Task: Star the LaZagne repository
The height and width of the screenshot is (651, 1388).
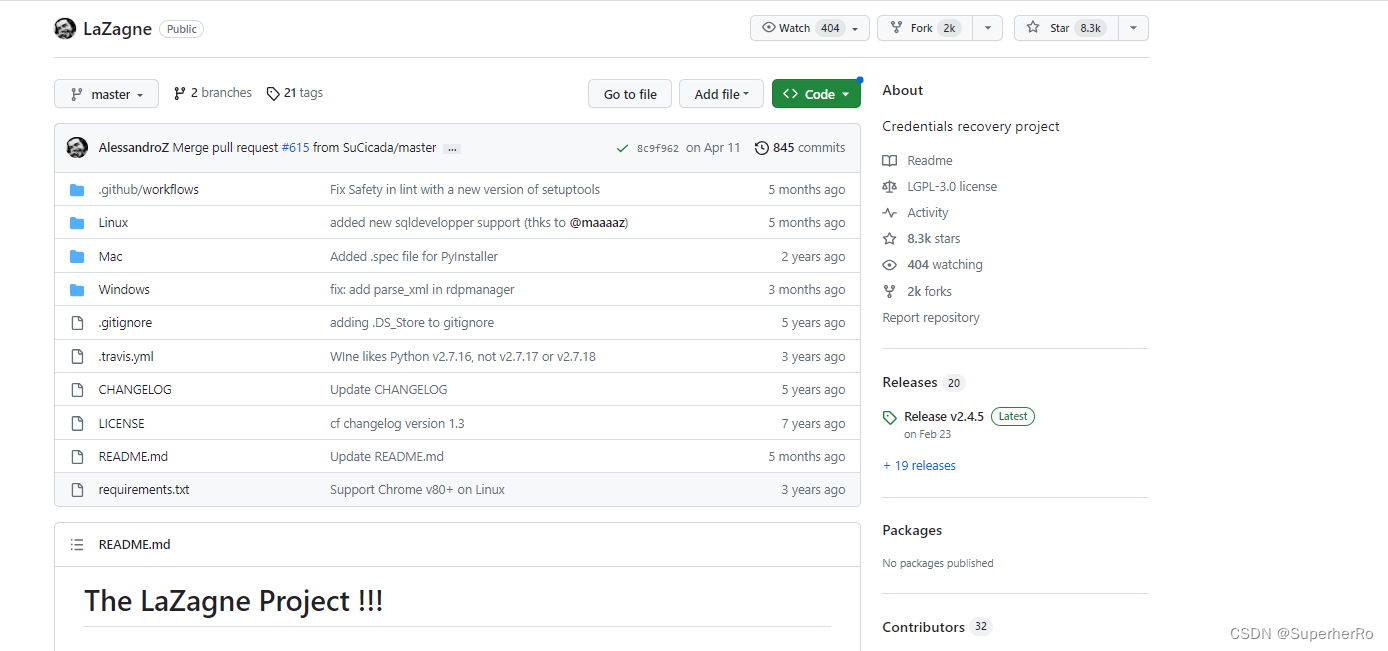Action: [1066, 28]
